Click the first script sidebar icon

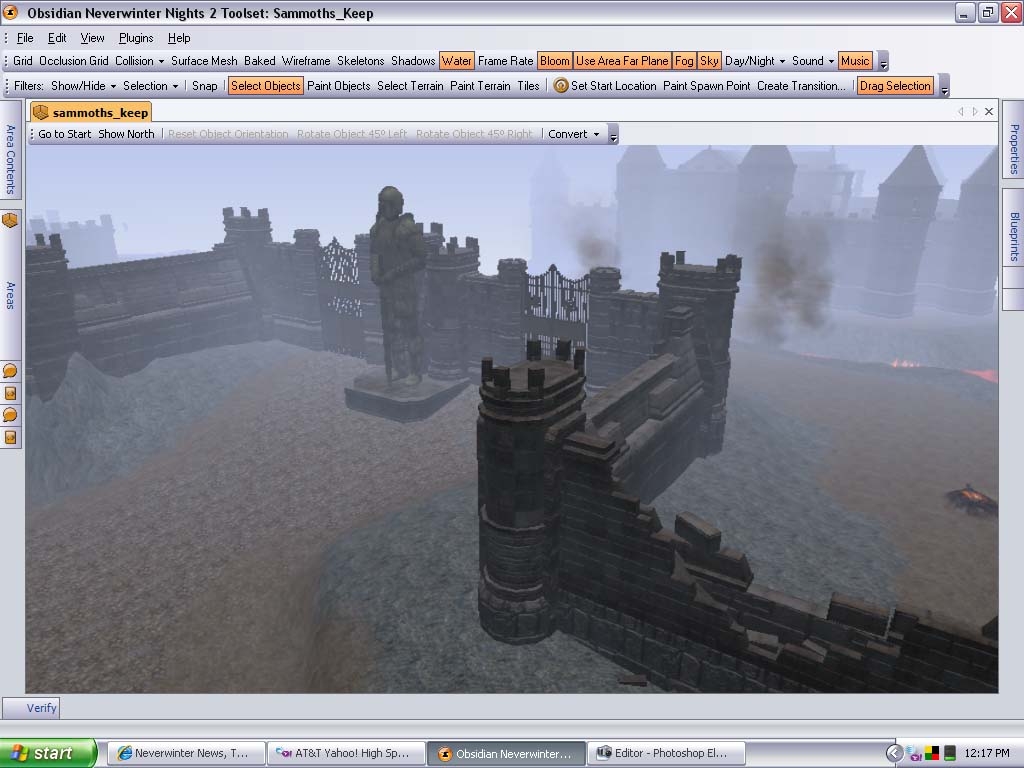(10, 393)
